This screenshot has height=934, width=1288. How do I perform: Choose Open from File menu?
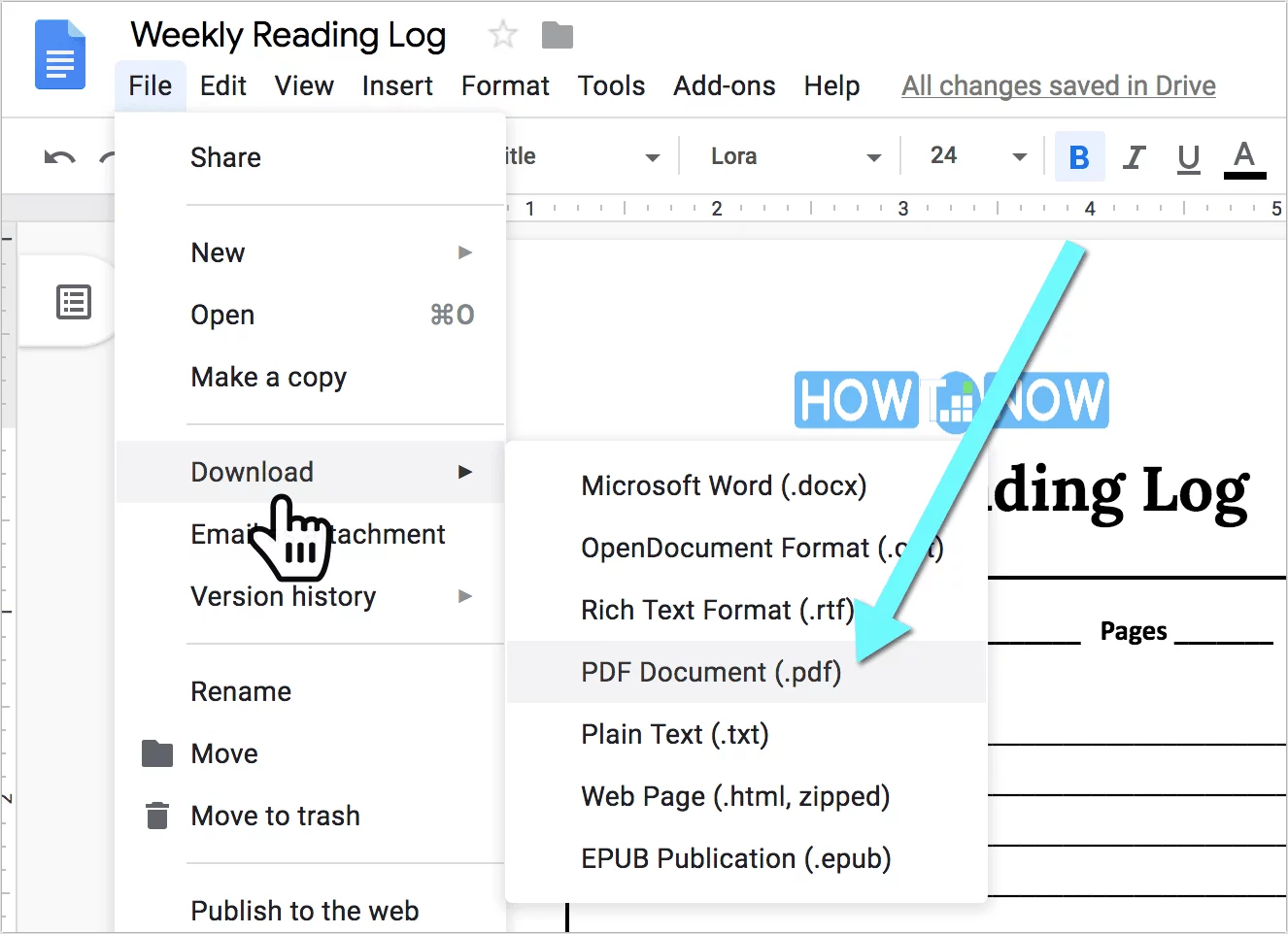[311, 315]
